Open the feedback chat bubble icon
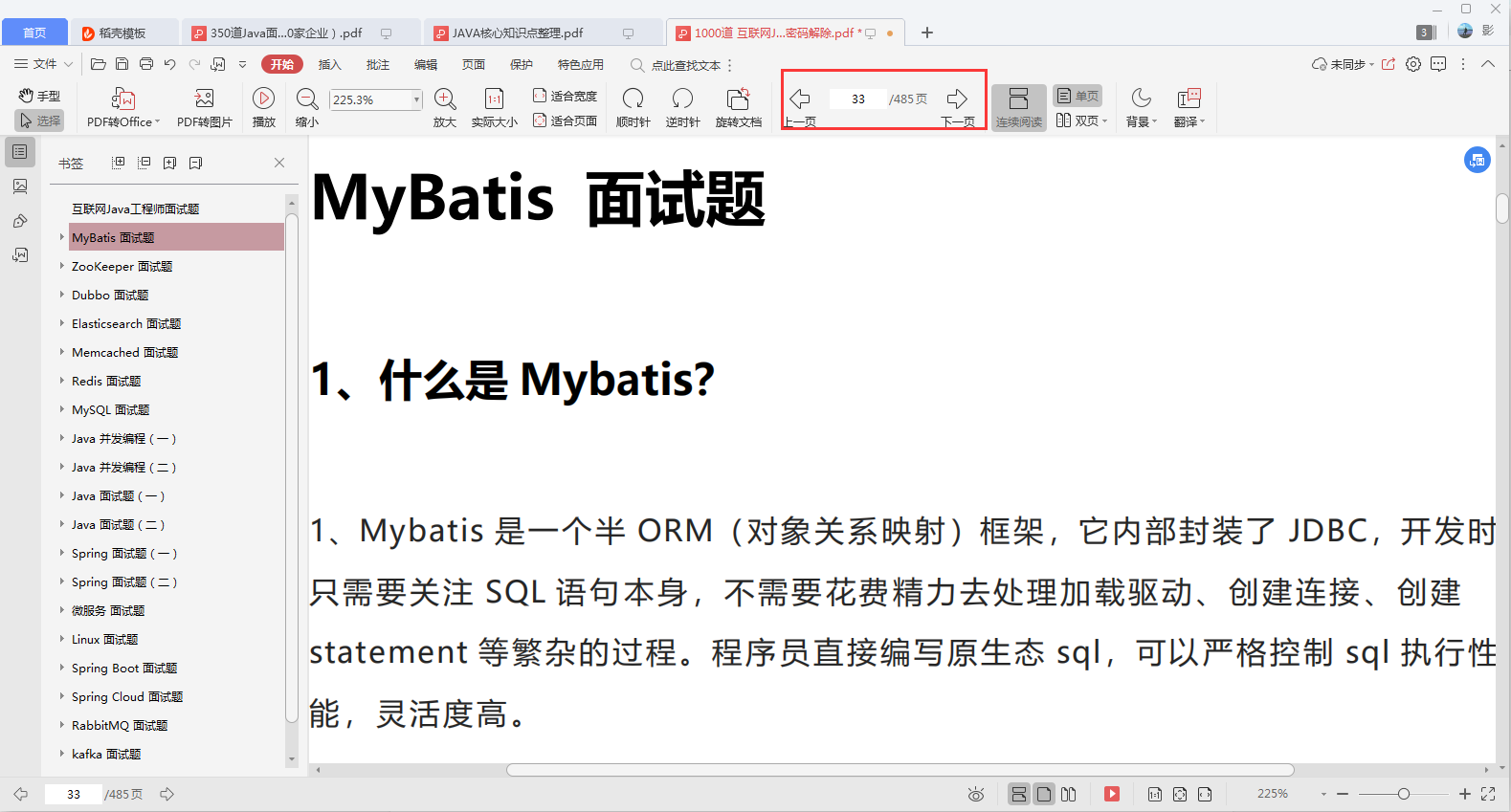 pyautogui.click(x=1438, y=64)
